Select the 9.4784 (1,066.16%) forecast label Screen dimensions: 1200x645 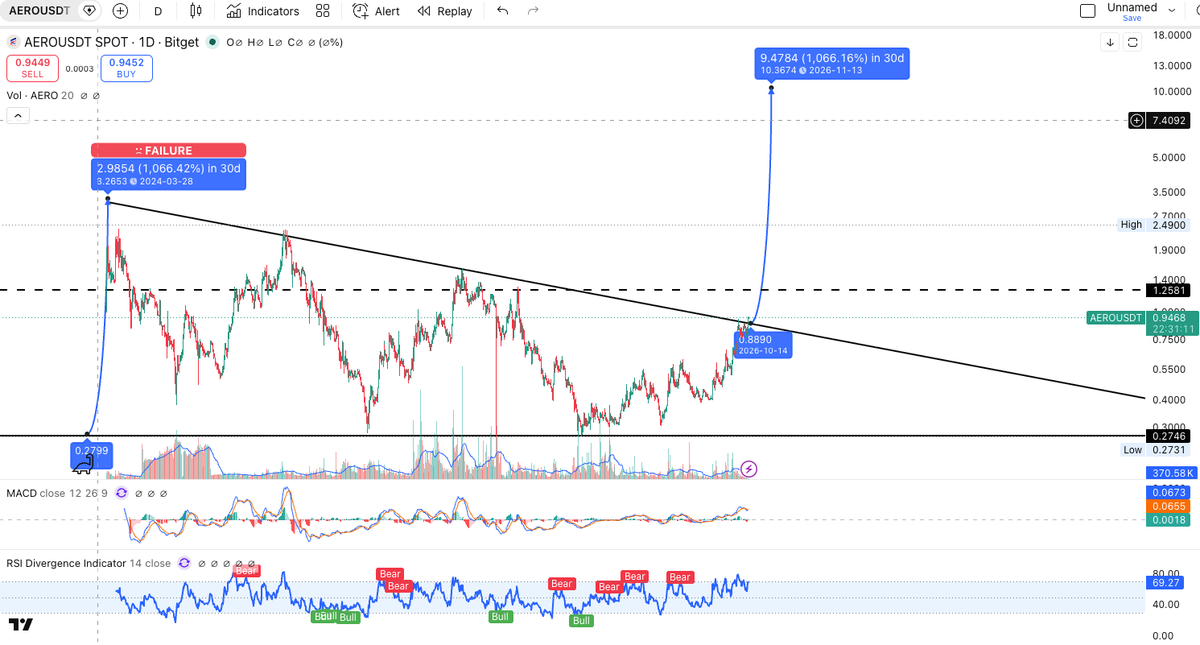click(x=832, y=64)
